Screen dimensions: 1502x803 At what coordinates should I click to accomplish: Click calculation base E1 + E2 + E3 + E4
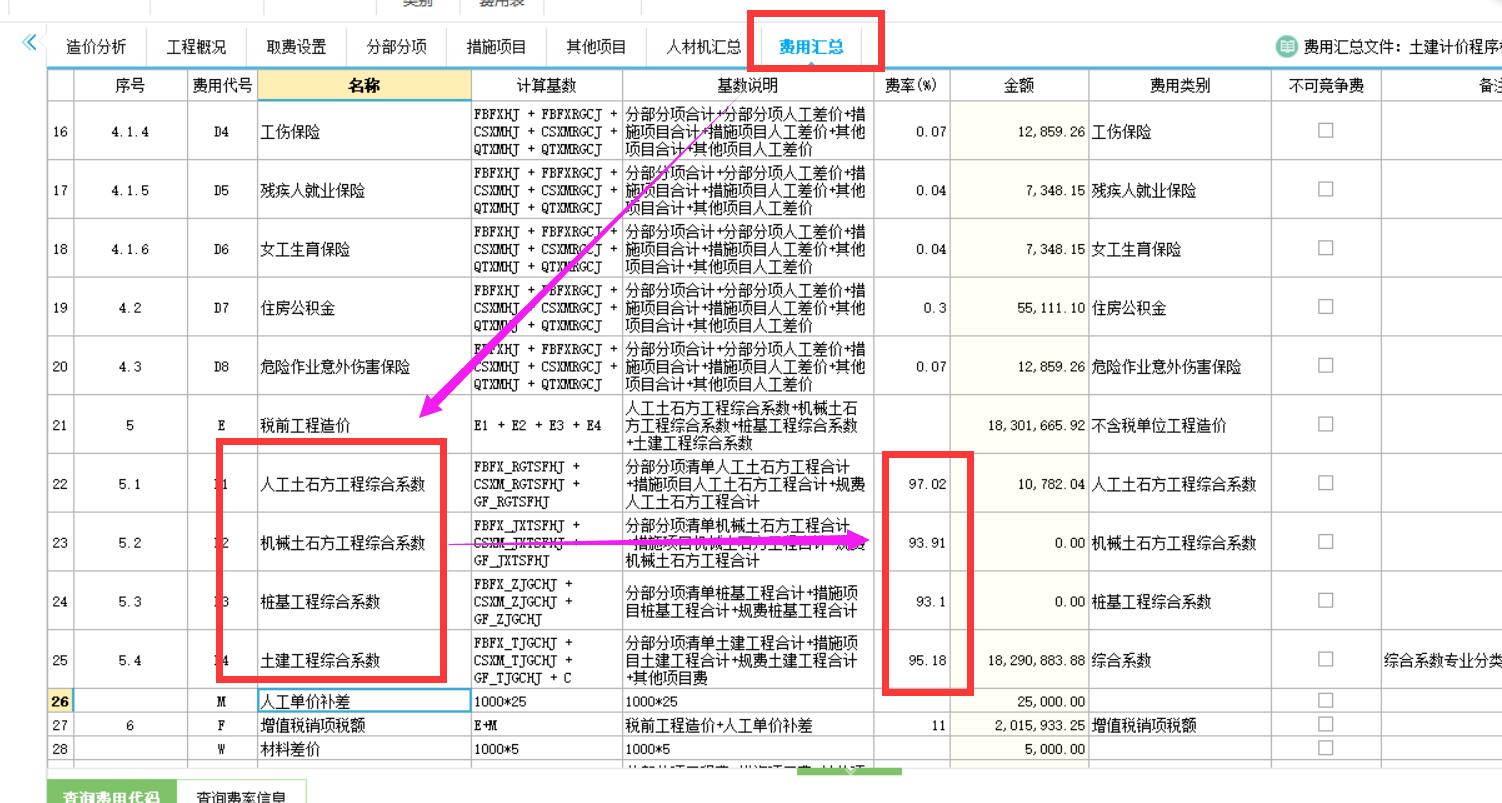click(547, 425)
